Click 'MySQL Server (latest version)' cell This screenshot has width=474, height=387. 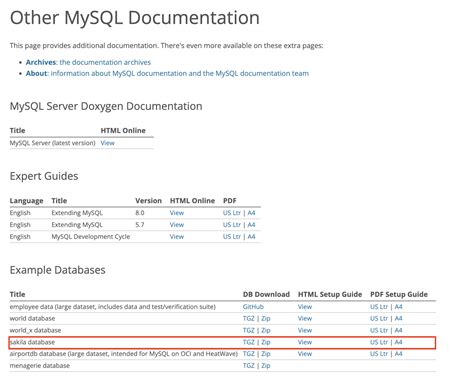click(52, 143)
